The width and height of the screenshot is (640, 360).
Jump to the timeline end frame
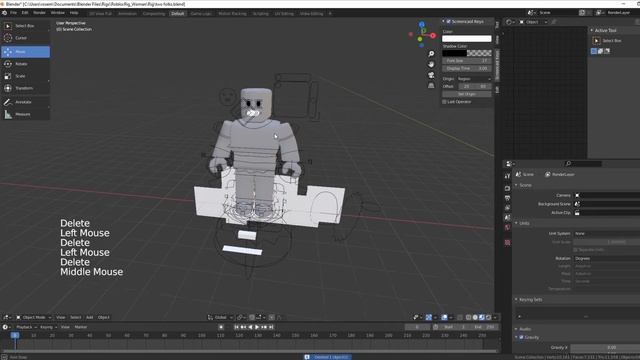(x=271, y=327)
